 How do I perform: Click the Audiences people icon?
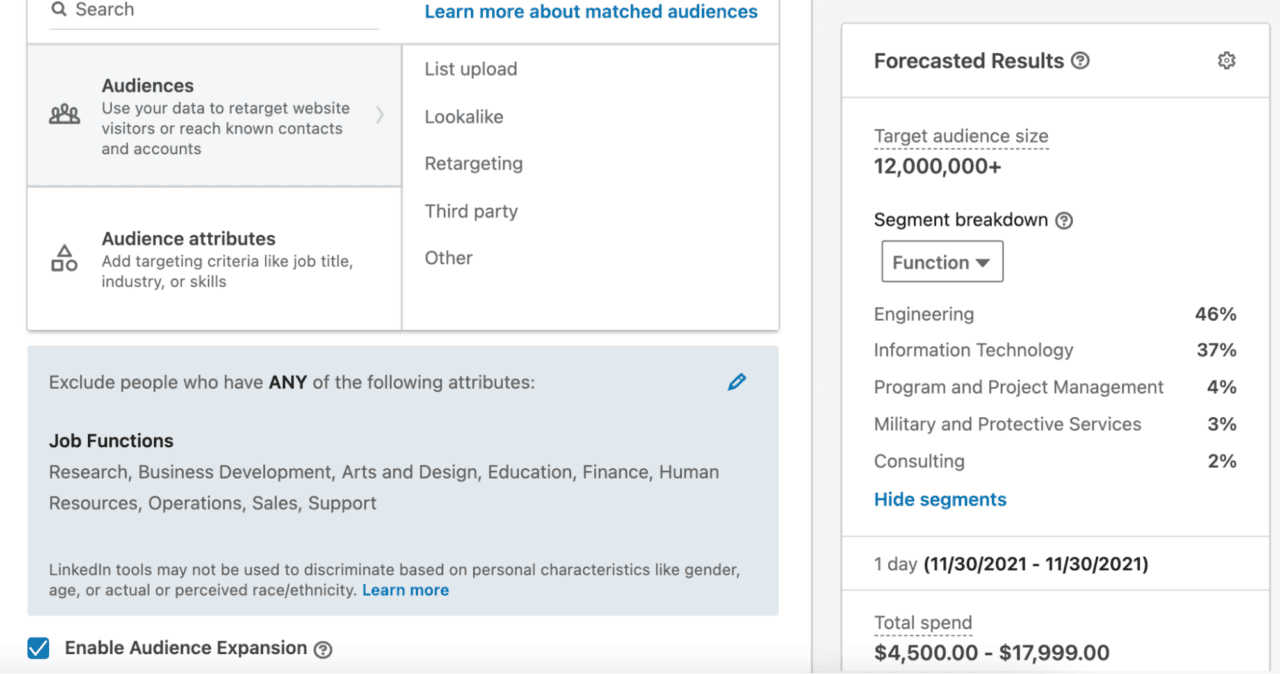pos(63,114)
